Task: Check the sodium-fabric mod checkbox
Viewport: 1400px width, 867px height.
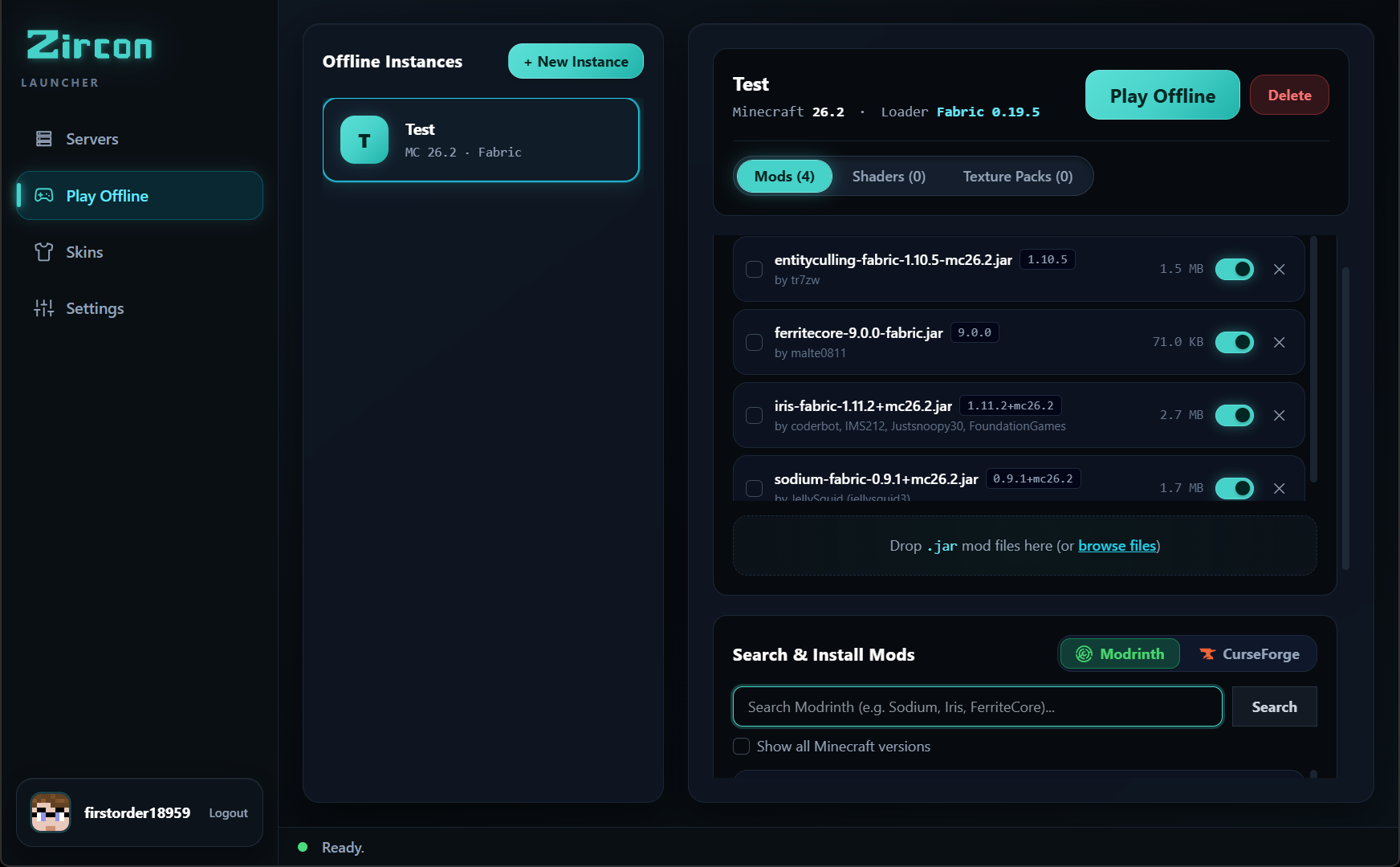Action: [x=754, y=488]
